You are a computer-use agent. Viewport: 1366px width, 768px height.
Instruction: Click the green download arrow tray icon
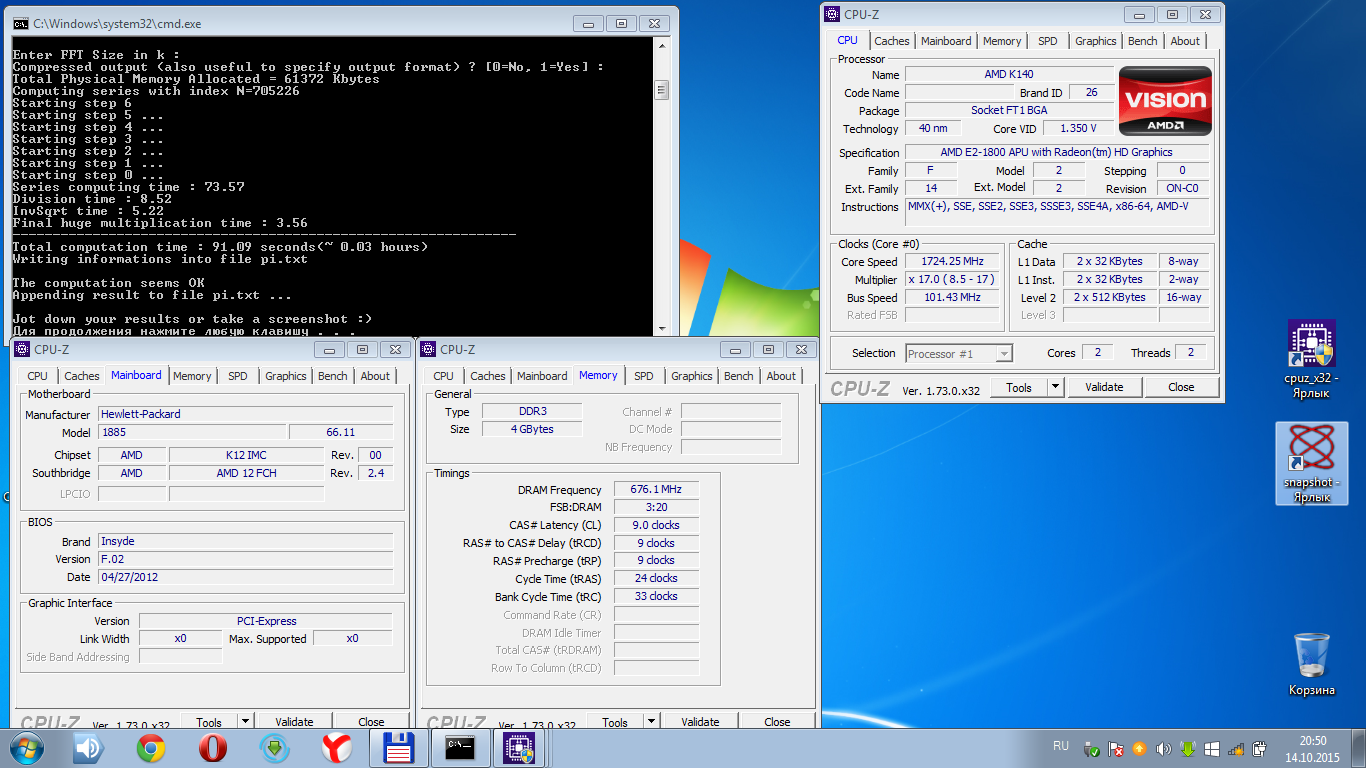point(1187,748)
